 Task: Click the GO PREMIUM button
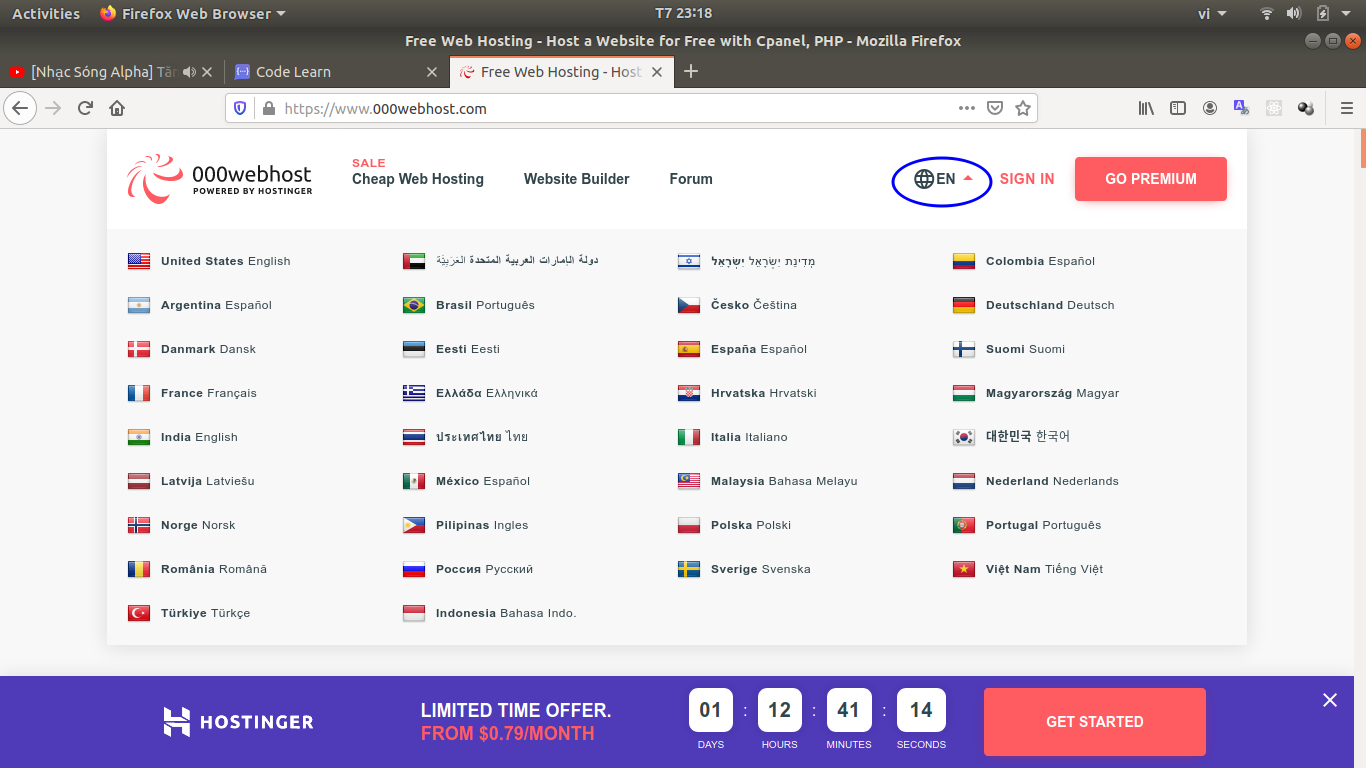tap(1151, 179)
